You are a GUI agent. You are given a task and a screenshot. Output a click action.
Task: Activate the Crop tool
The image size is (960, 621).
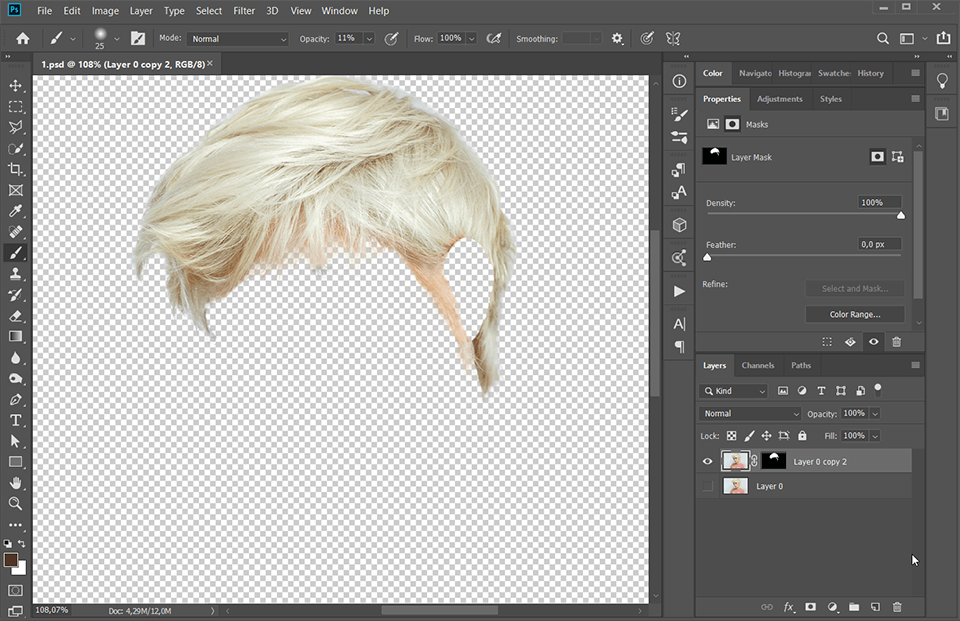pos(16,169)
